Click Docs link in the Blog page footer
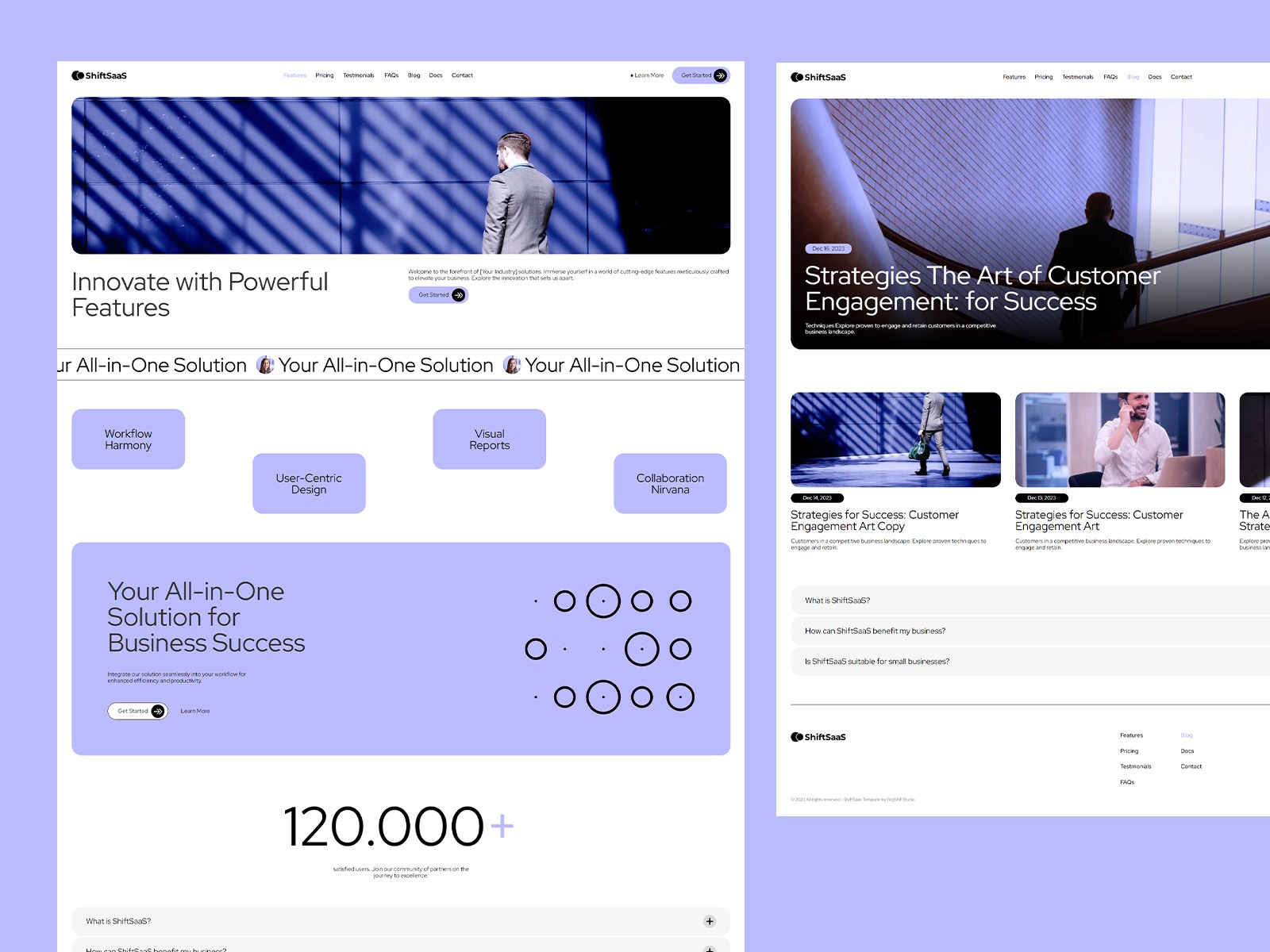 pos(1187,751)
